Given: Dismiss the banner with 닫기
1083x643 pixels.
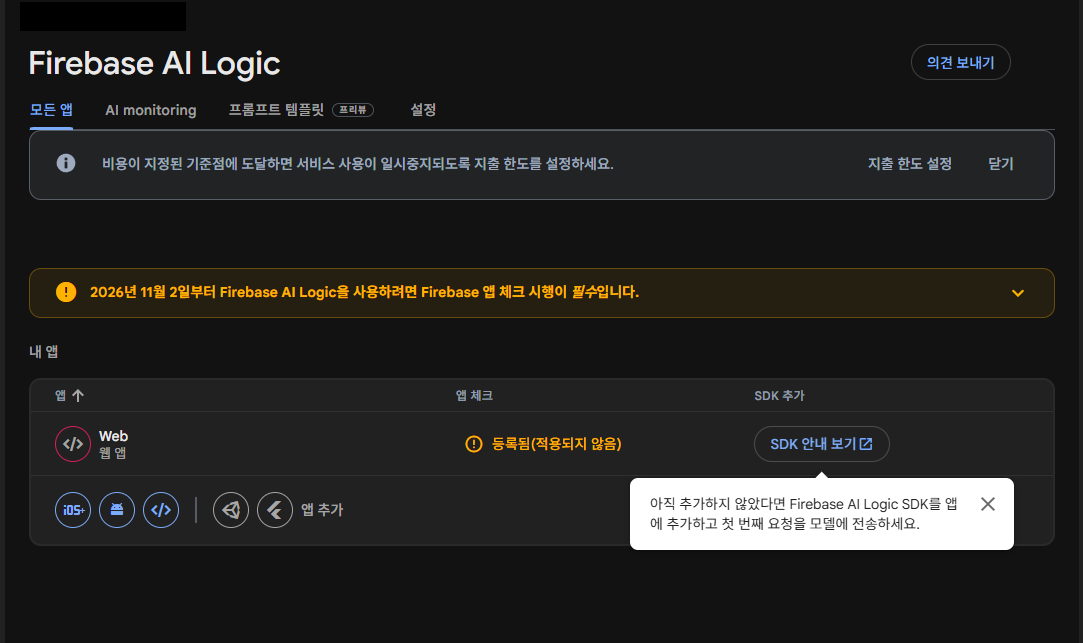Looking at the screenshot, I should pos(1001,164).
